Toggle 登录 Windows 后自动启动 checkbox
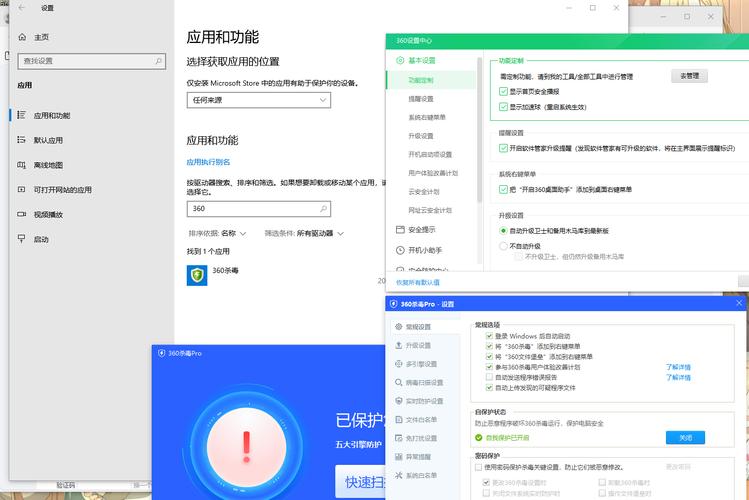Viewport: 749px width, 500px height. (x=489, y=336)
